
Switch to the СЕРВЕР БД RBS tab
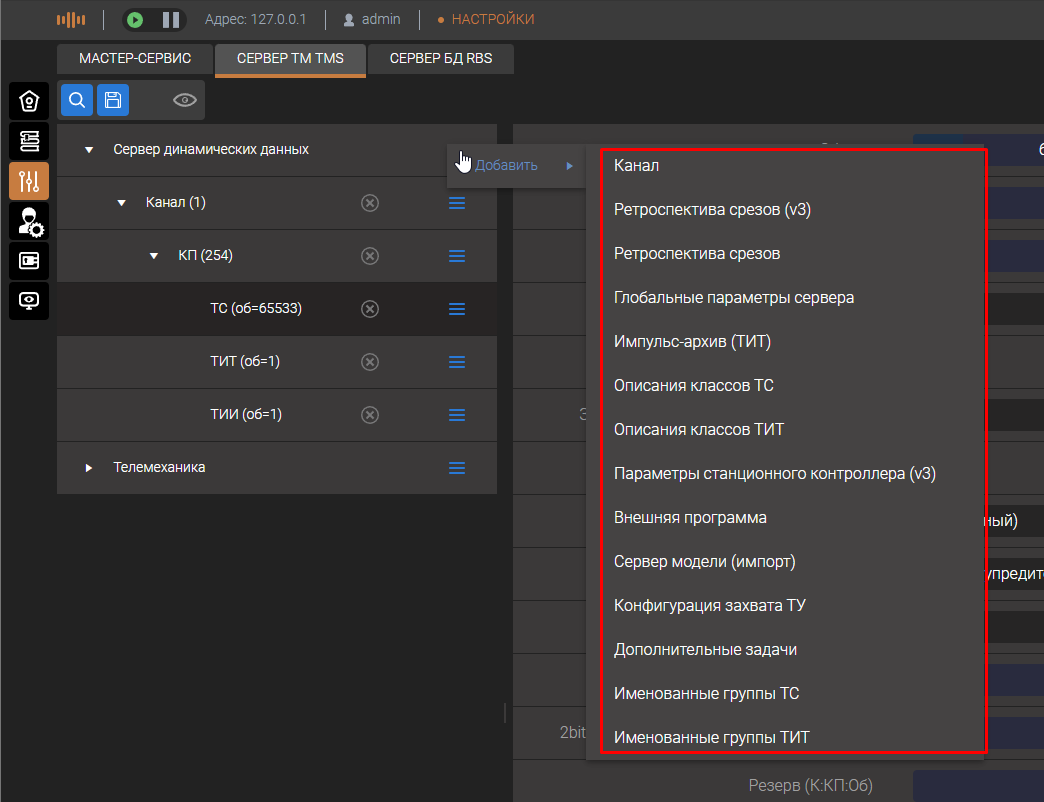coord(440,58)
